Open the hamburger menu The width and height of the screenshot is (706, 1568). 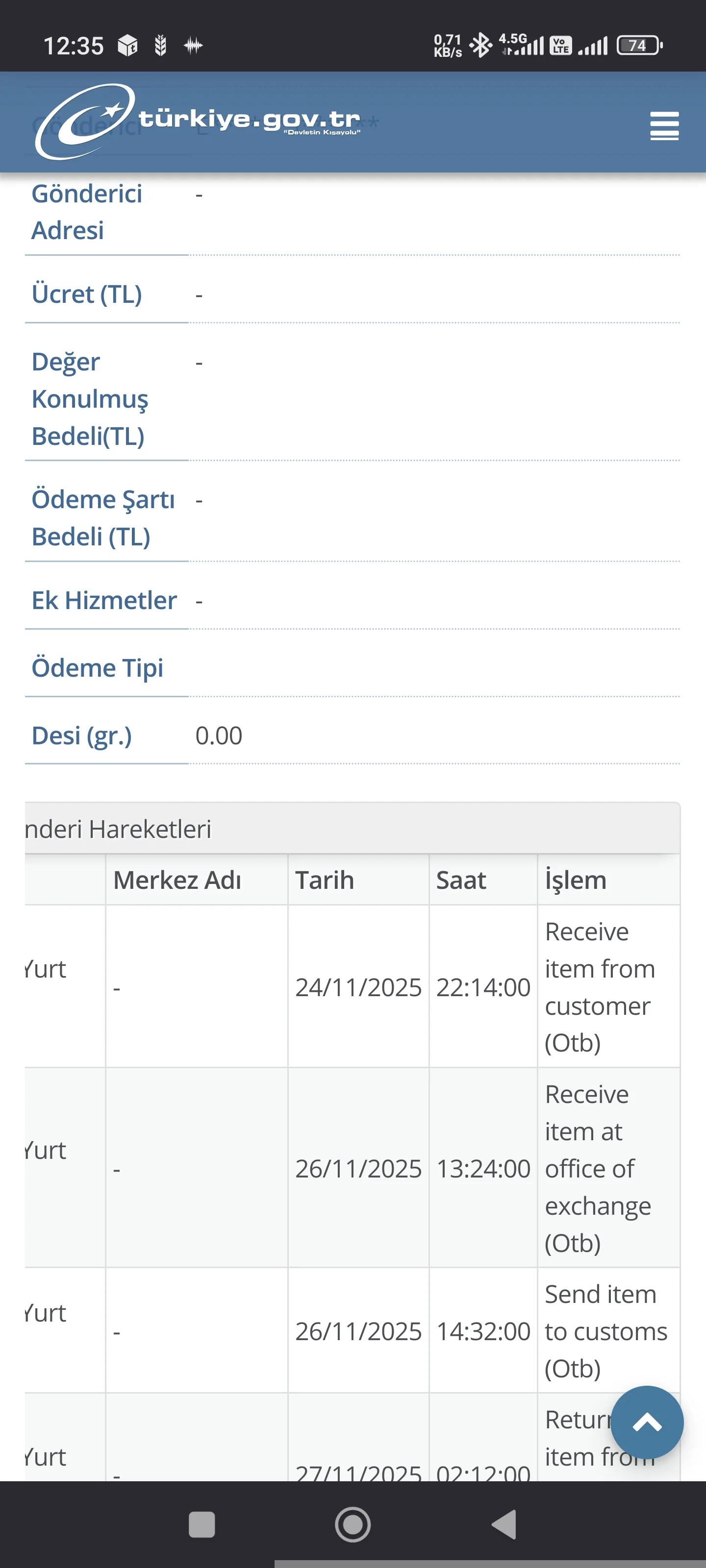664,126
